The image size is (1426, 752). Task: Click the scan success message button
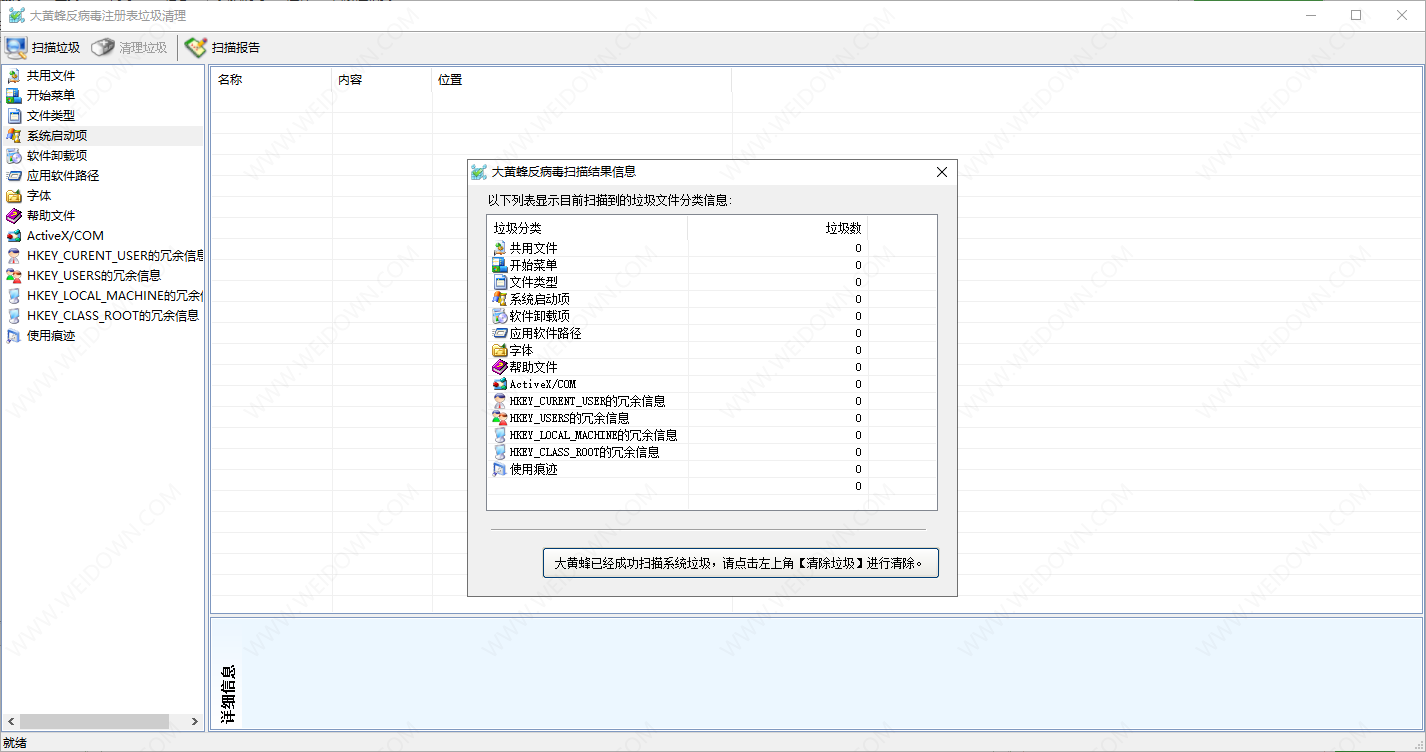(740, 563)
